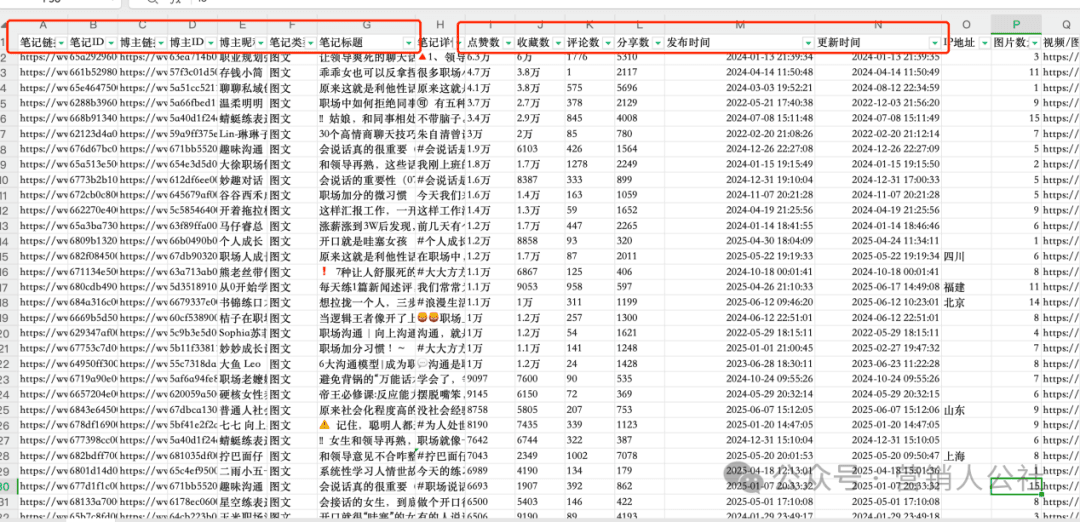The width and height of the screenshot is (1080, 522).
Task: Select update time 2024-08-12 22:34:59
Action: [878, 87]
